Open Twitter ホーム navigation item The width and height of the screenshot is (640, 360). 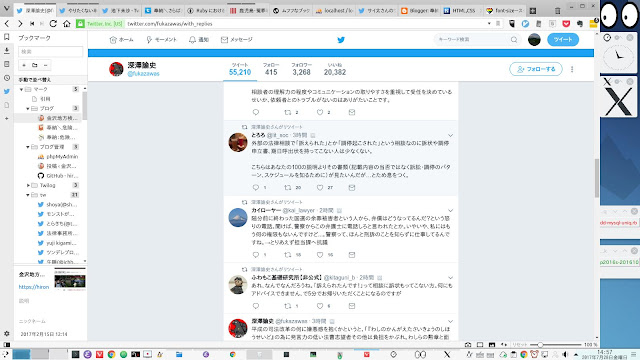(122, 40)
